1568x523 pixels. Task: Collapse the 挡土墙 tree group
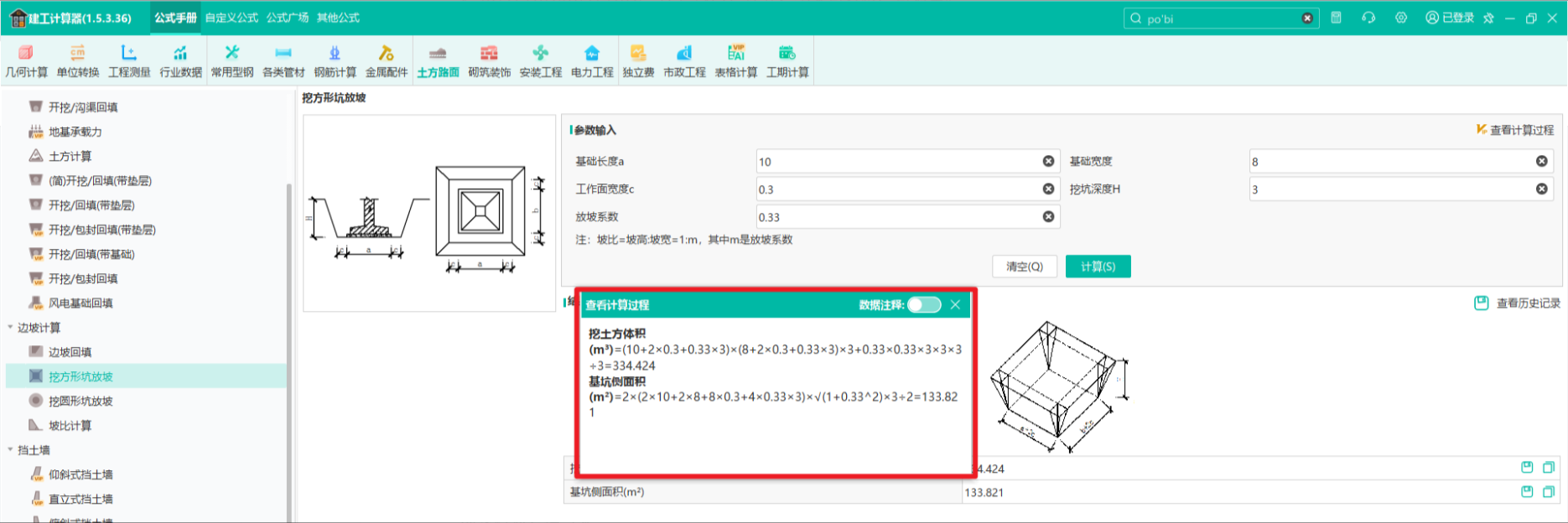(x=10, y=450)
